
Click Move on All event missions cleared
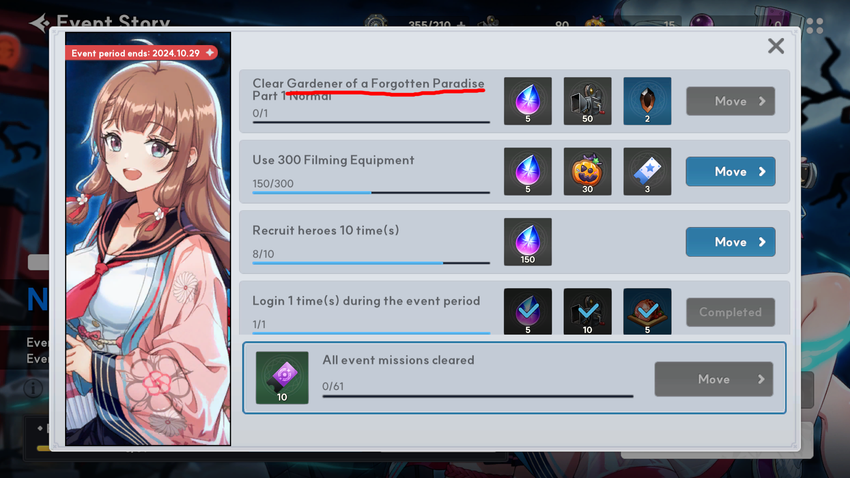click(713, 379)
